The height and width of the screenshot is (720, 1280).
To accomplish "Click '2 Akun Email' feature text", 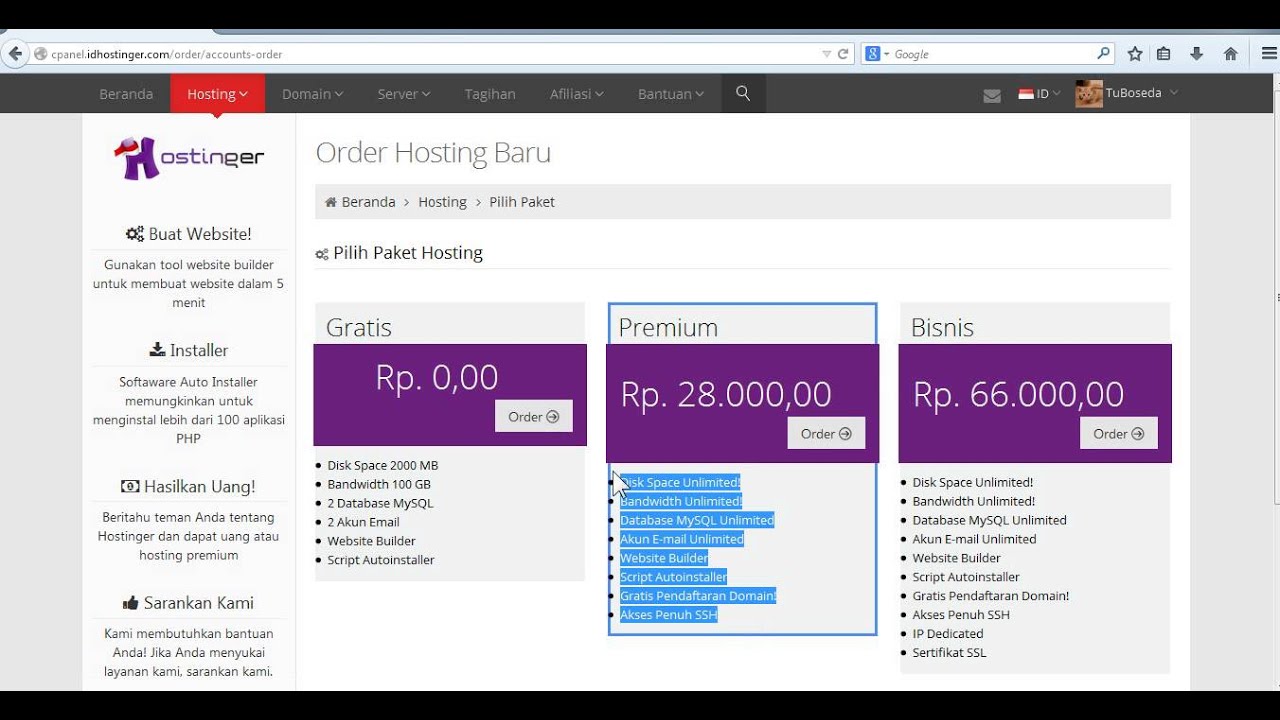I will pos(363,522).
